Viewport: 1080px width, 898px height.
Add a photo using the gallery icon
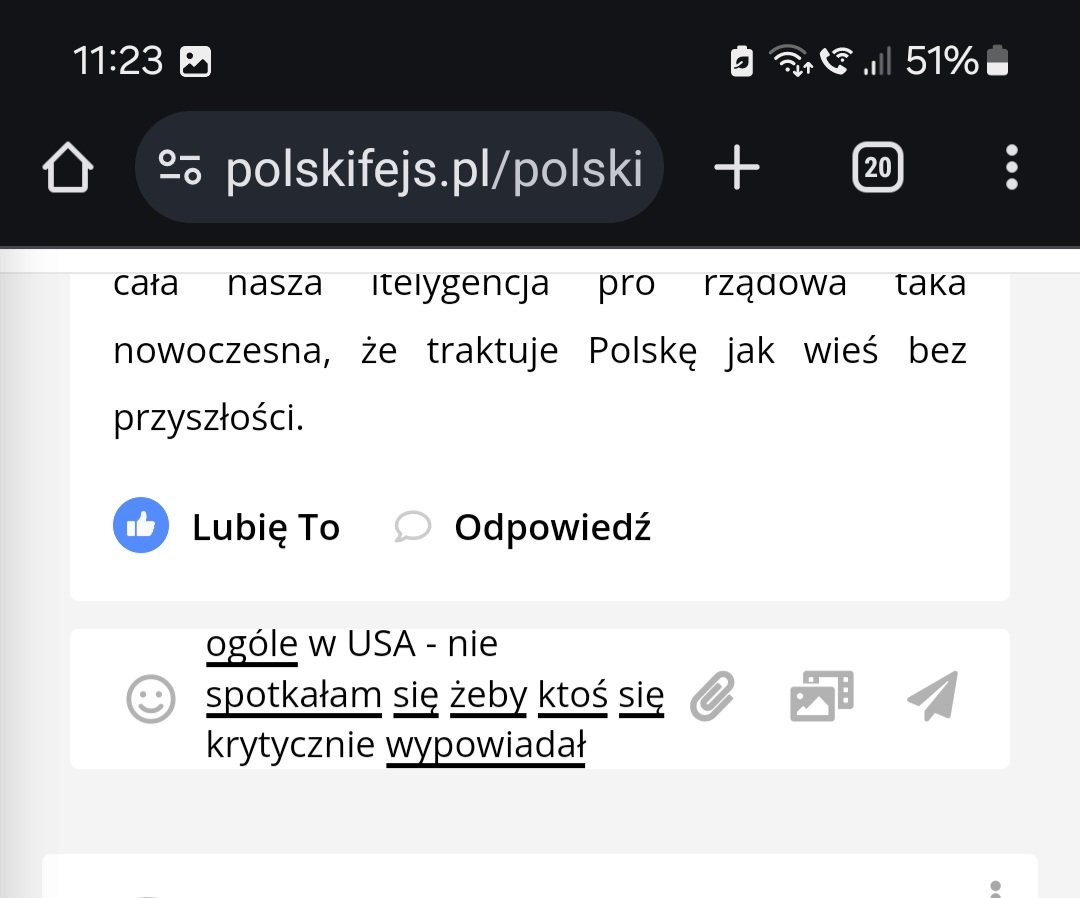click(x=821, y=696)
